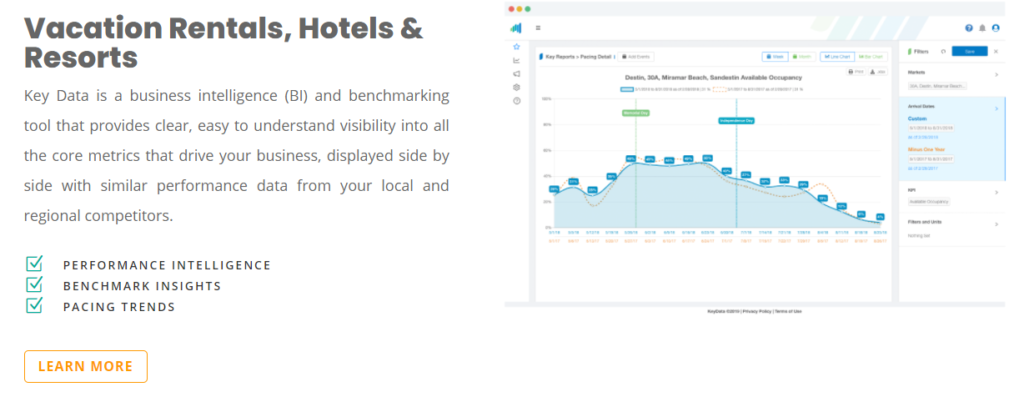Click the Minus One Year label
The height and width of the screenshot is (412, 1024).
tap(925, 149)
